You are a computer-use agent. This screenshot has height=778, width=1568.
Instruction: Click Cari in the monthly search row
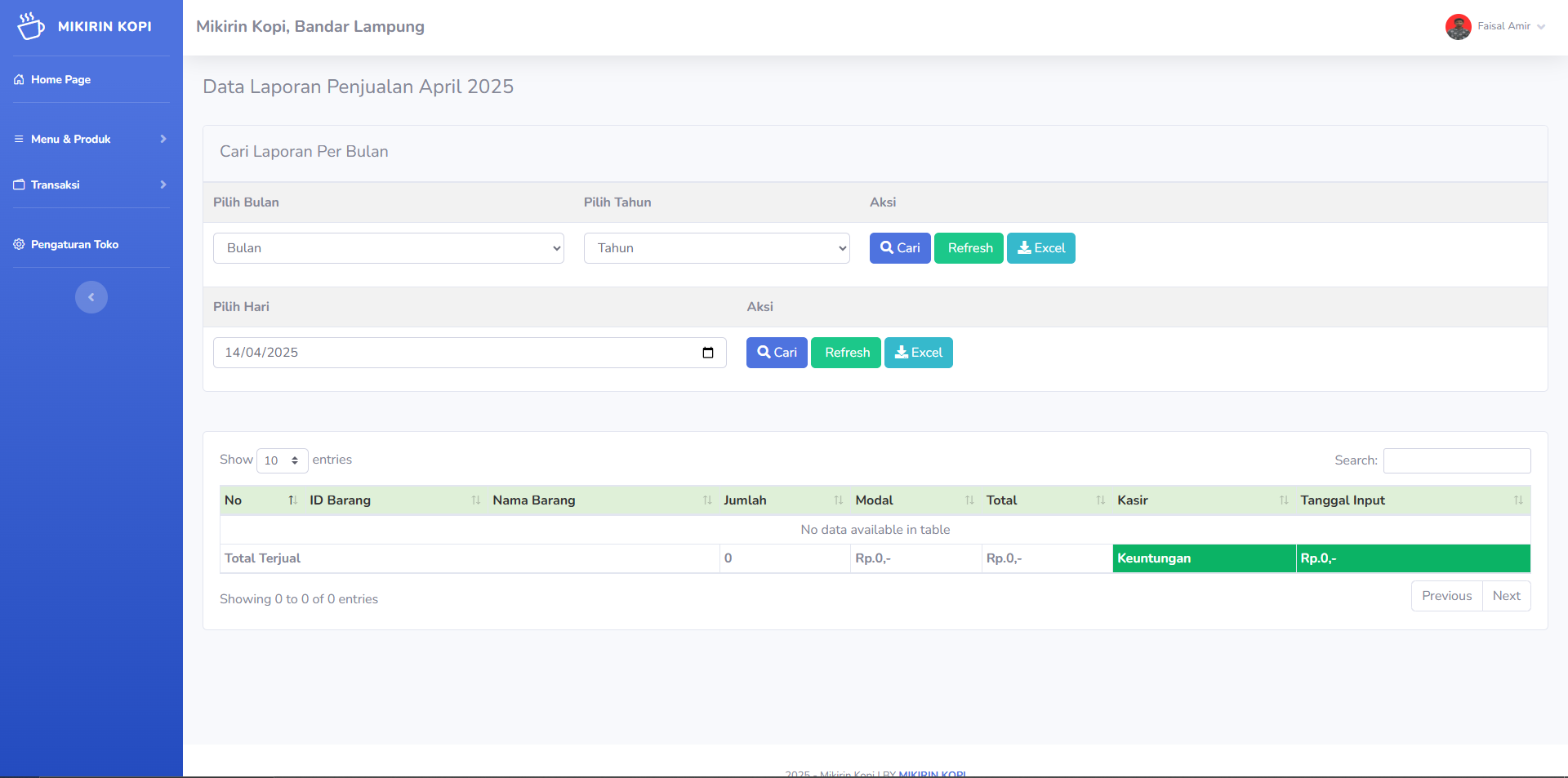click(900, 248)
